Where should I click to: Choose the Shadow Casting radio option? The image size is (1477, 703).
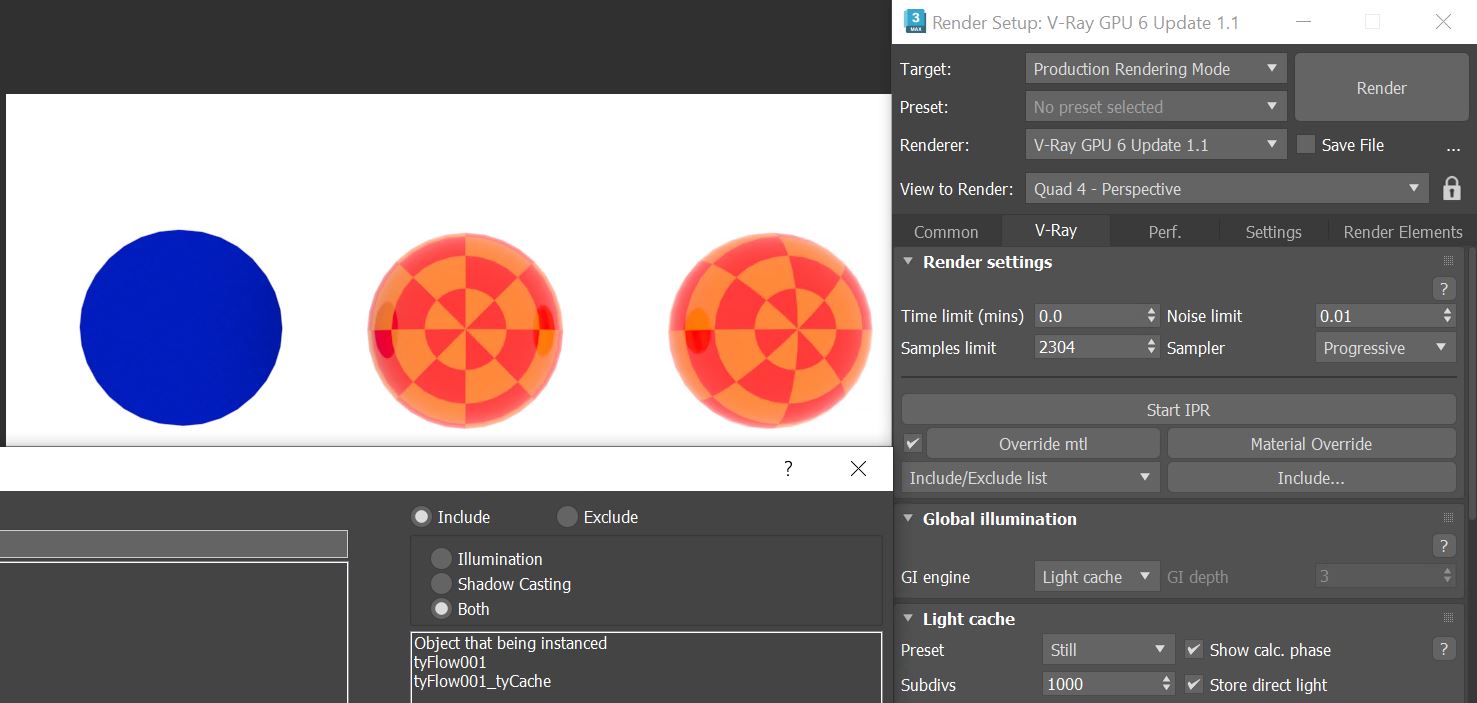pos(441,584)
